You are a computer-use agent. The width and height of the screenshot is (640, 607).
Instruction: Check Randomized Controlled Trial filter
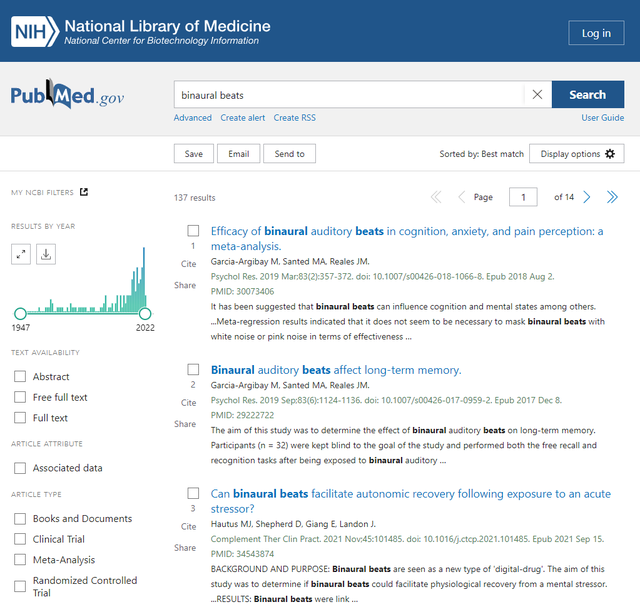[20, 587]
